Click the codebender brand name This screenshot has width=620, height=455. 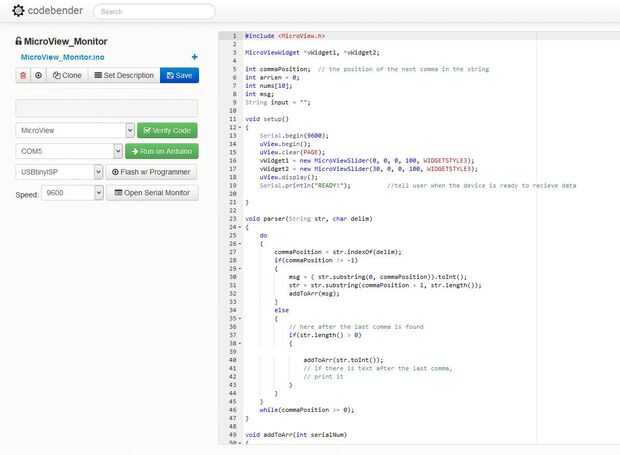point(55,11)
